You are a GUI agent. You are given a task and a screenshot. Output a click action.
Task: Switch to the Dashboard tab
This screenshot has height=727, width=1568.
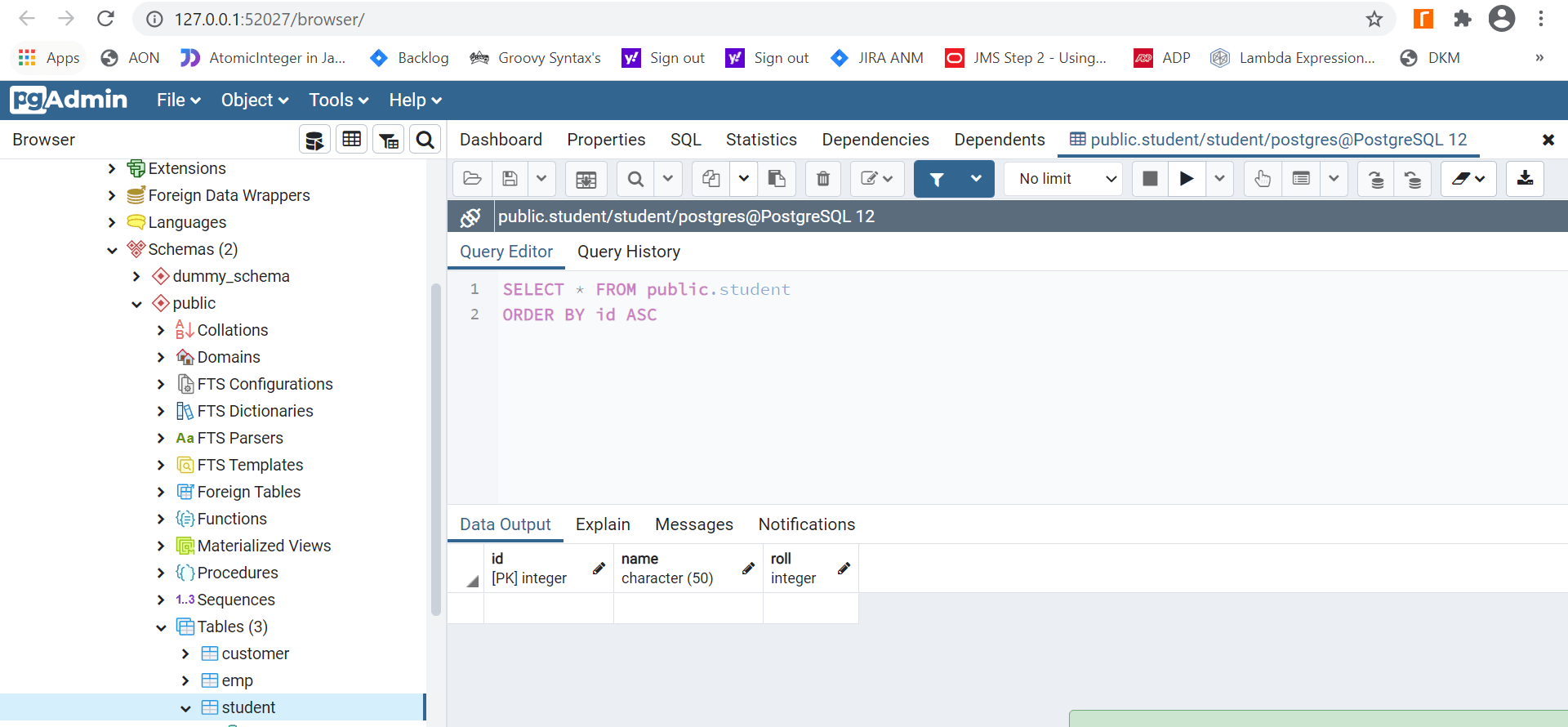click(501, 140)
